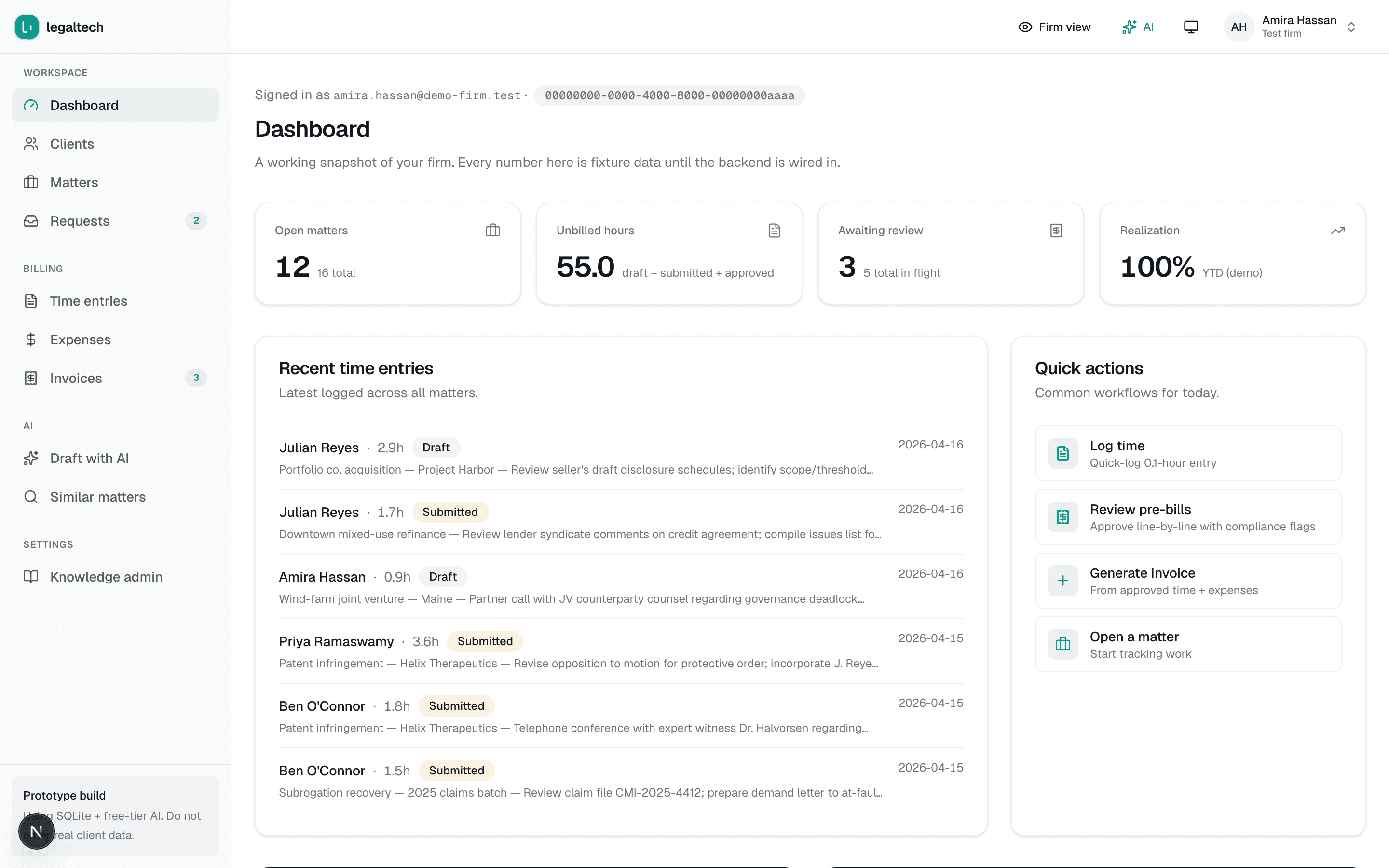This screenshot has height=868, width=1389.
Task: Open the Dashboard gauge icon
Action: pyautogui.click(x=31, y=105)
